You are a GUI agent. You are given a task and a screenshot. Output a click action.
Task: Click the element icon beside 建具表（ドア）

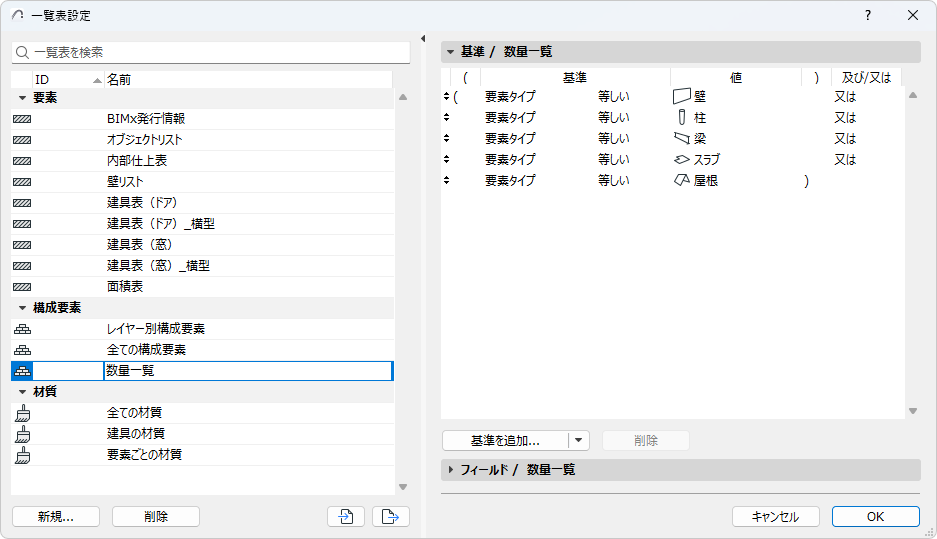(x=22, y=203)
